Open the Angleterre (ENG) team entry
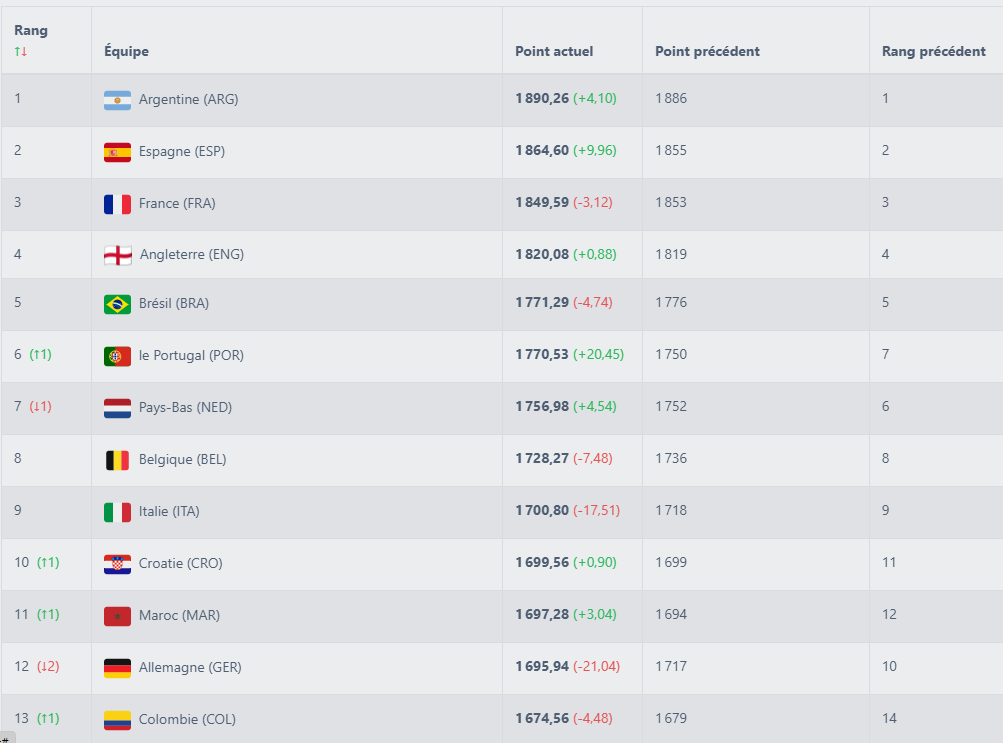 pos(192,254)
